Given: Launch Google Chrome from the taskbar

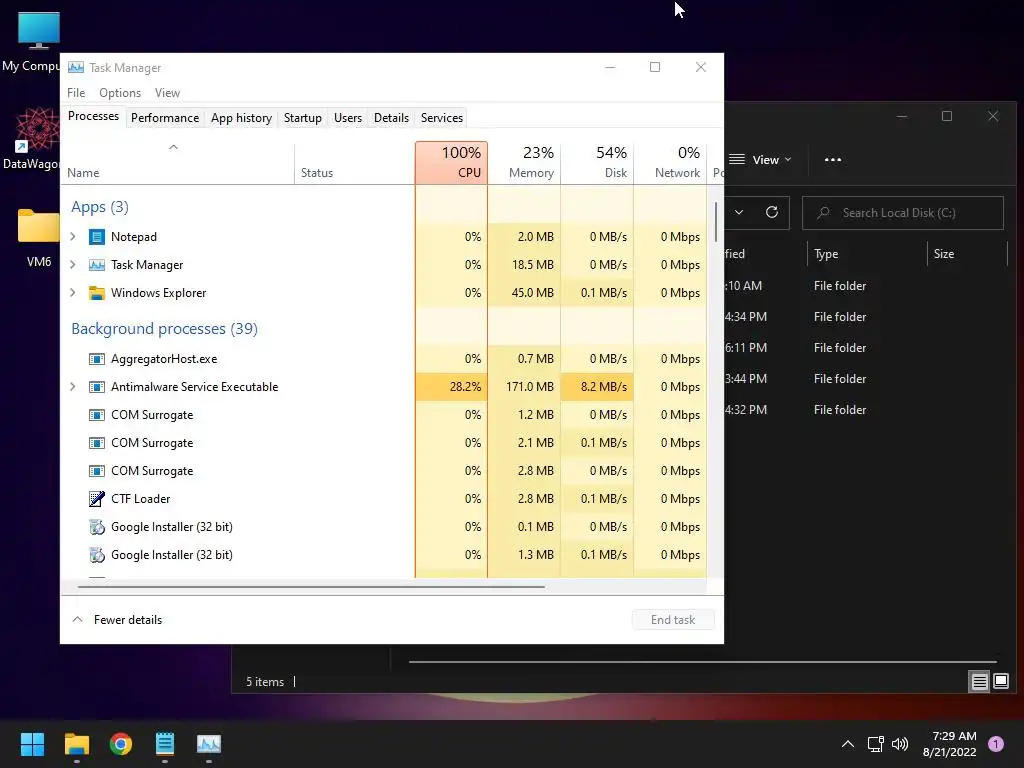Looking at the screenshot, I should tap(121, 744).
